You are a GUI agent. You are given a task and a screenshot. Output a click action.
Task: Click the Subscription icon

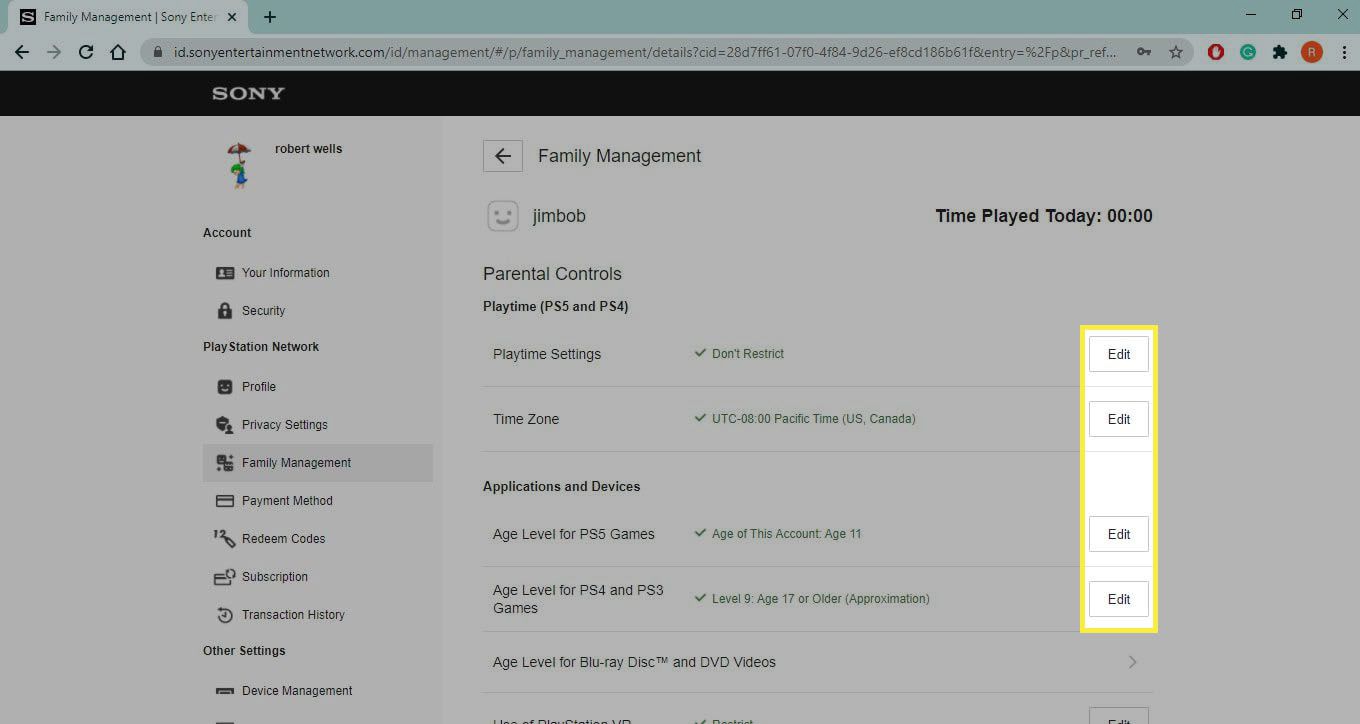click(225, 577)
